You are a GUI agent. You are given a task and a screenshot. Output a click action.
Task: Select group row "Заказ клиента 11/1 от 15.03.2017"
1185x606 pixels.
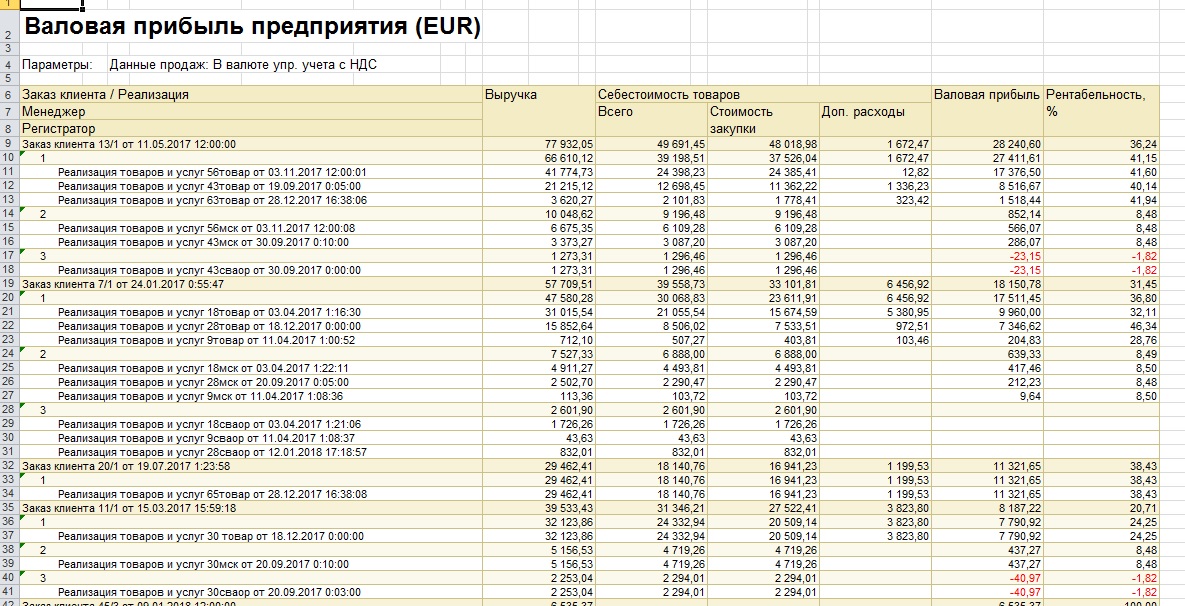tap(126, 508)
